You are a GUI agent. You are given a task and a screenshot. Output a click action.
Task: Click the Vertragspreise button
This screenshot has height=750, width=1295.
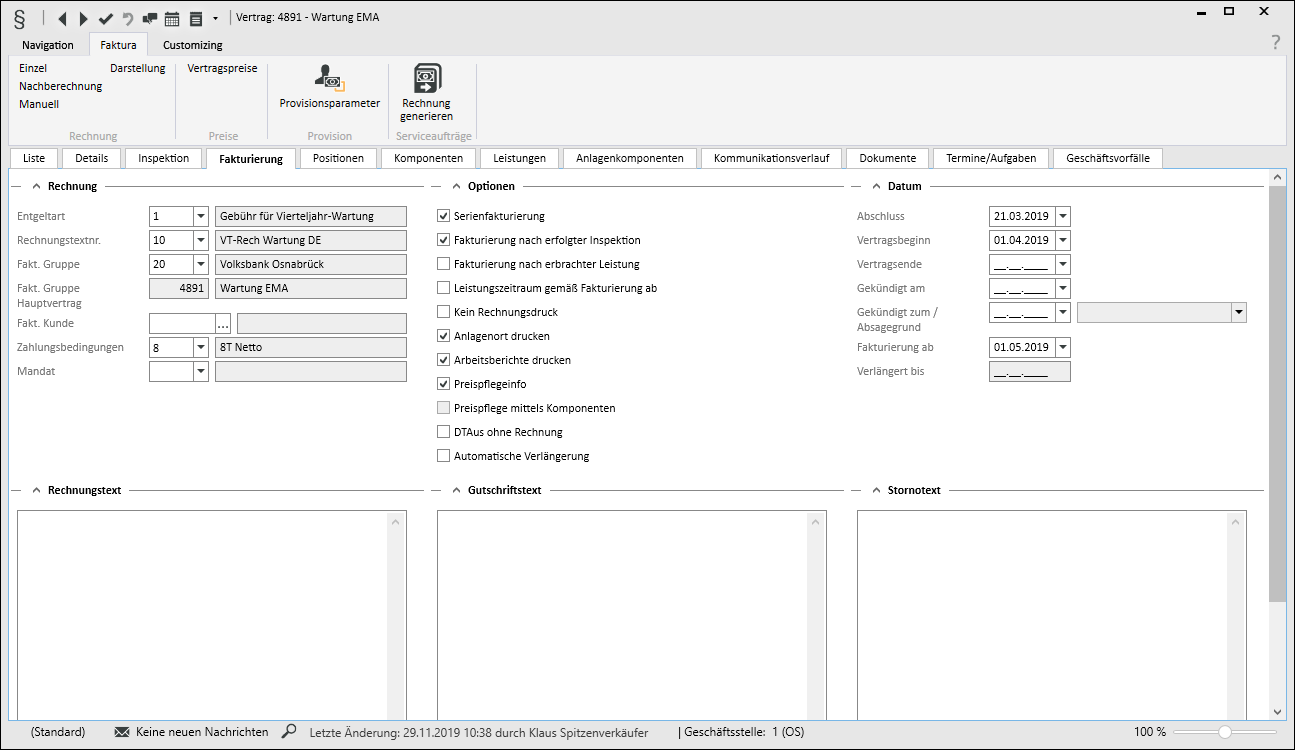pos(222,68)
